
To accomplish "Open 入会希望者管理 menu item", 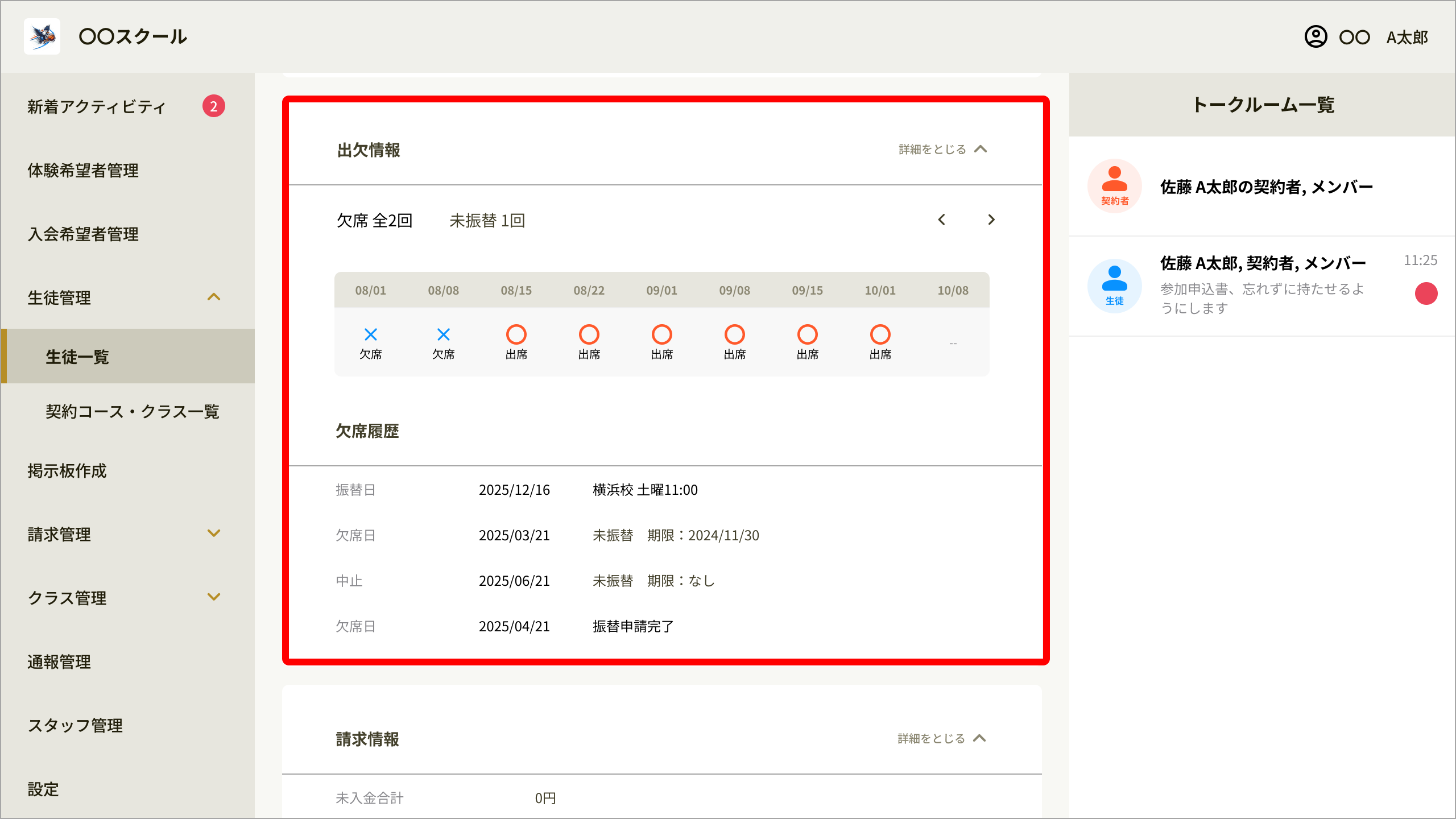I will click(x=127, y=234).
